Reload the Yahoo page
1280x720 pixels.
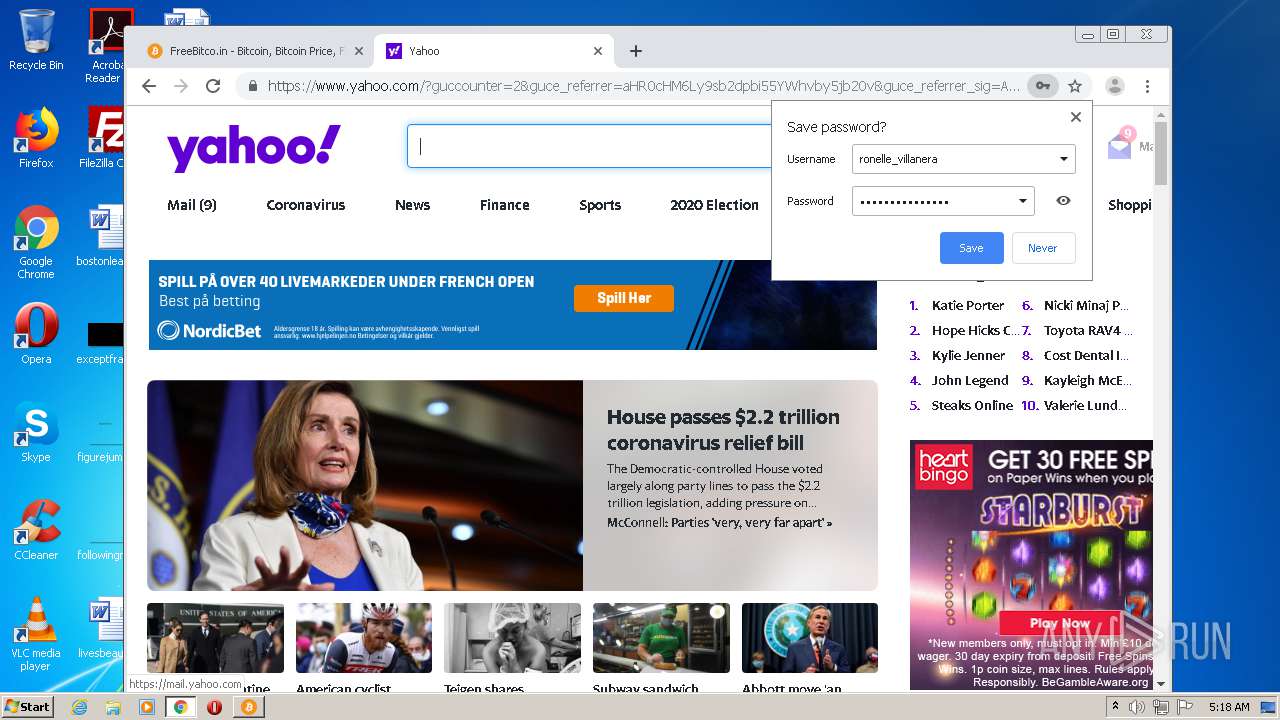(x=213, y=86)
